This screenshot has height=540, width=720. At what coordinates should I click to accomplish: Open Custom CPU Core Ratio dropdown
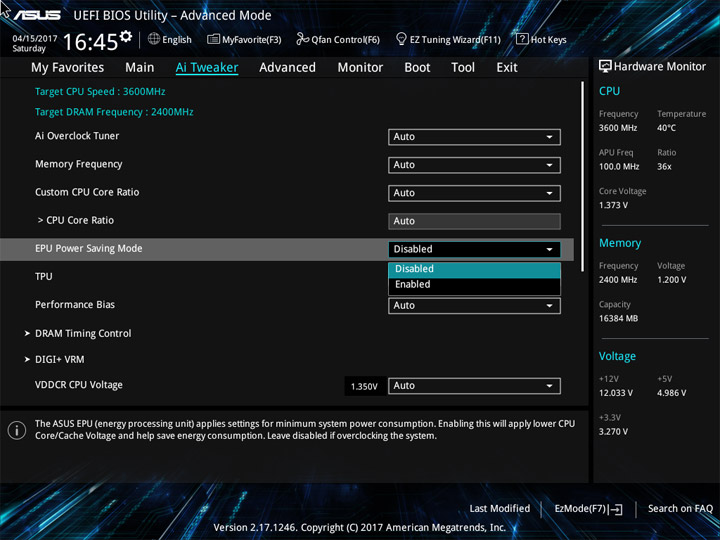click(x=474, y=193)
